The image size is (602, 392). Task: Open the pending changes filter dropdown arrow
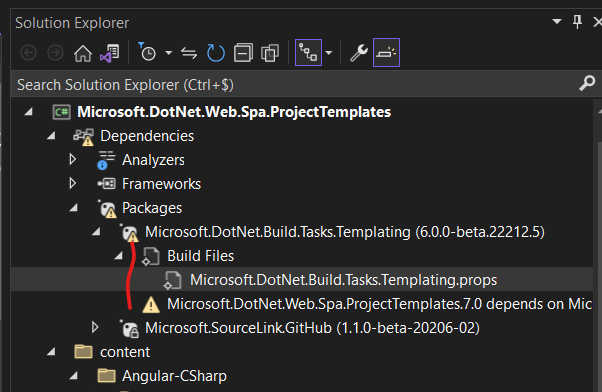click(x=169, y=53)
